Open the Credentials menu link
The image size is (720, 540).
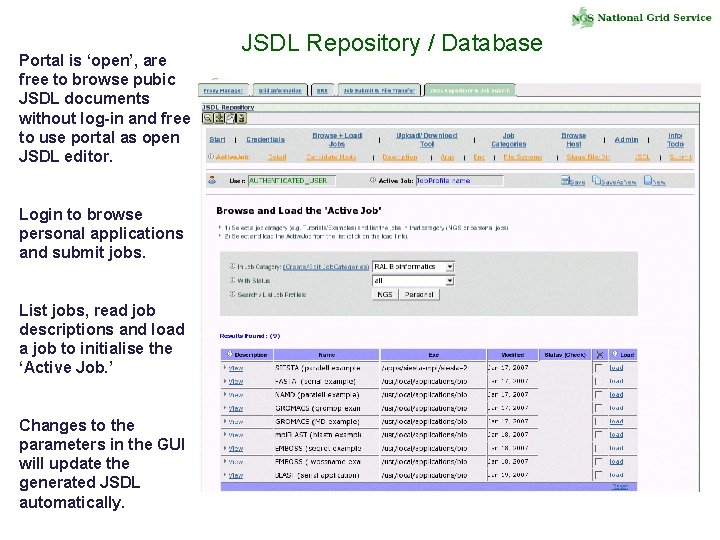coord(265,140)
